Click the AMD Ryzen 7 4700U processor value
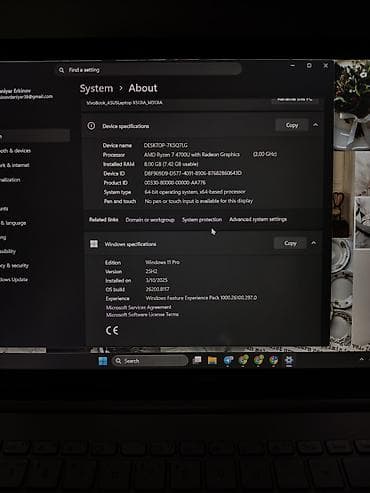This screenshot has height=493, width=370. 192,154
